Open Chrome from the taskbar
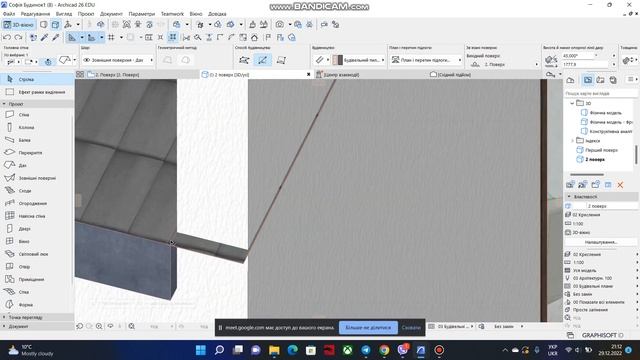 (x=384, y=350)
